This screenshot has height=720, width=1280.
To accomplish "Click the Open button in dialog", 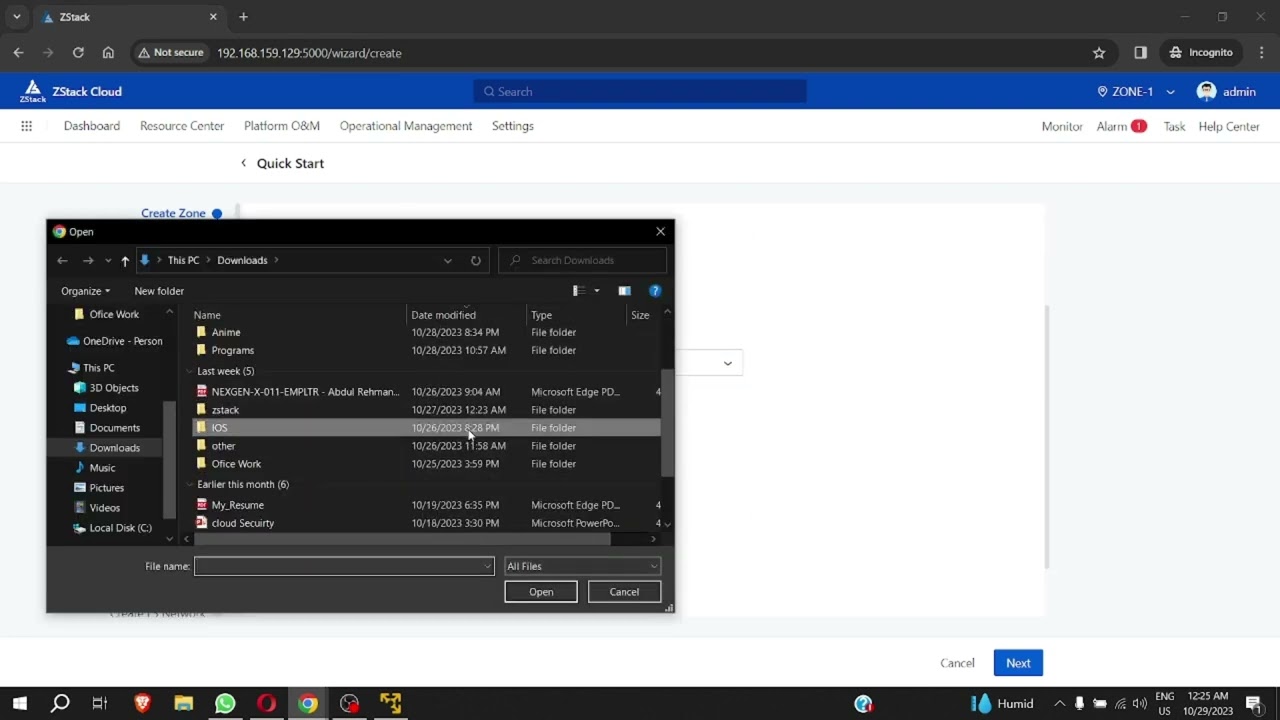I will [x=541, y=592].
